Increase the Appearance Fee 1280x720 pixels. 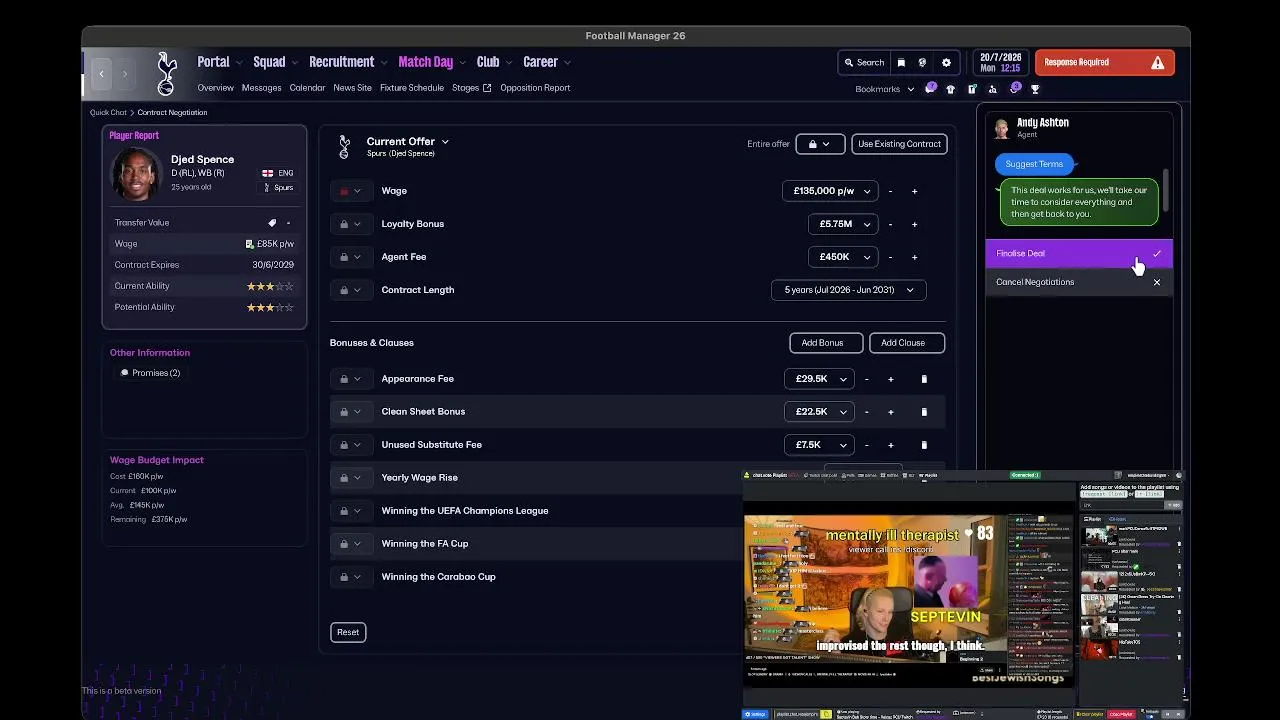pos(890,379)
